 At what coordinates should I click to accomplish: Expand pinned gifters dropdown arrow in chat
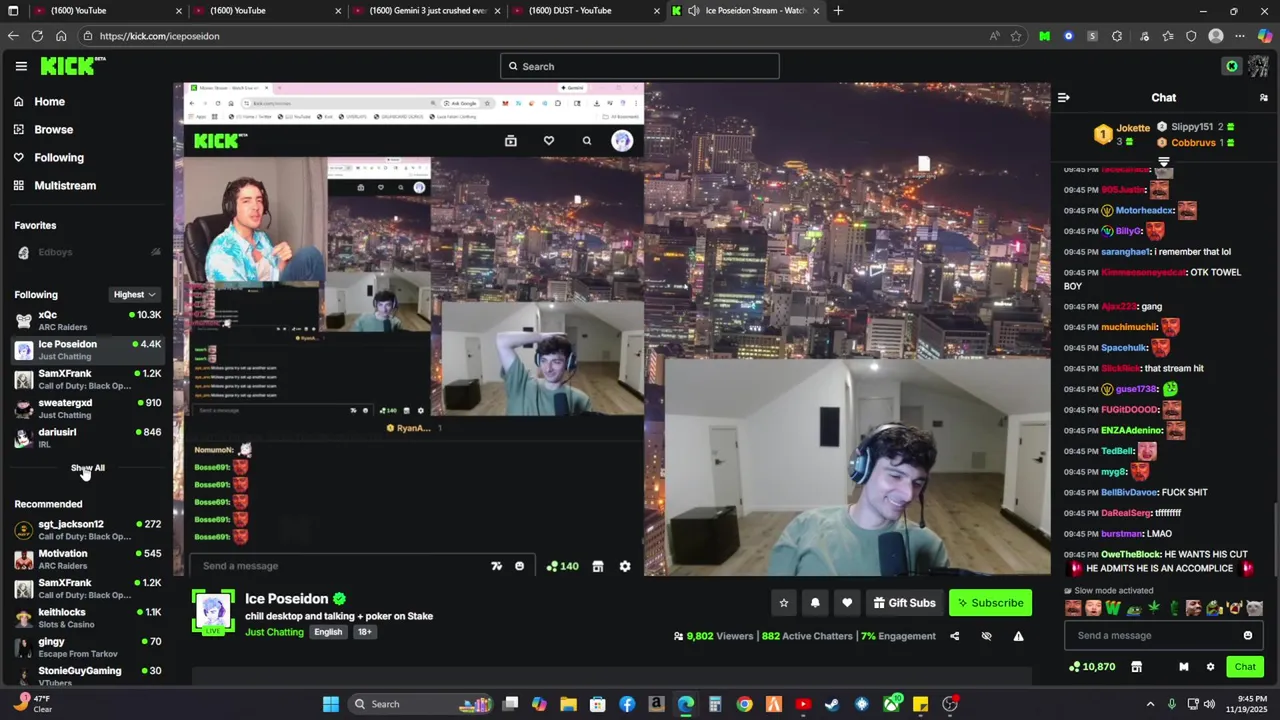pyautogui.click(x=1164, y=162)
